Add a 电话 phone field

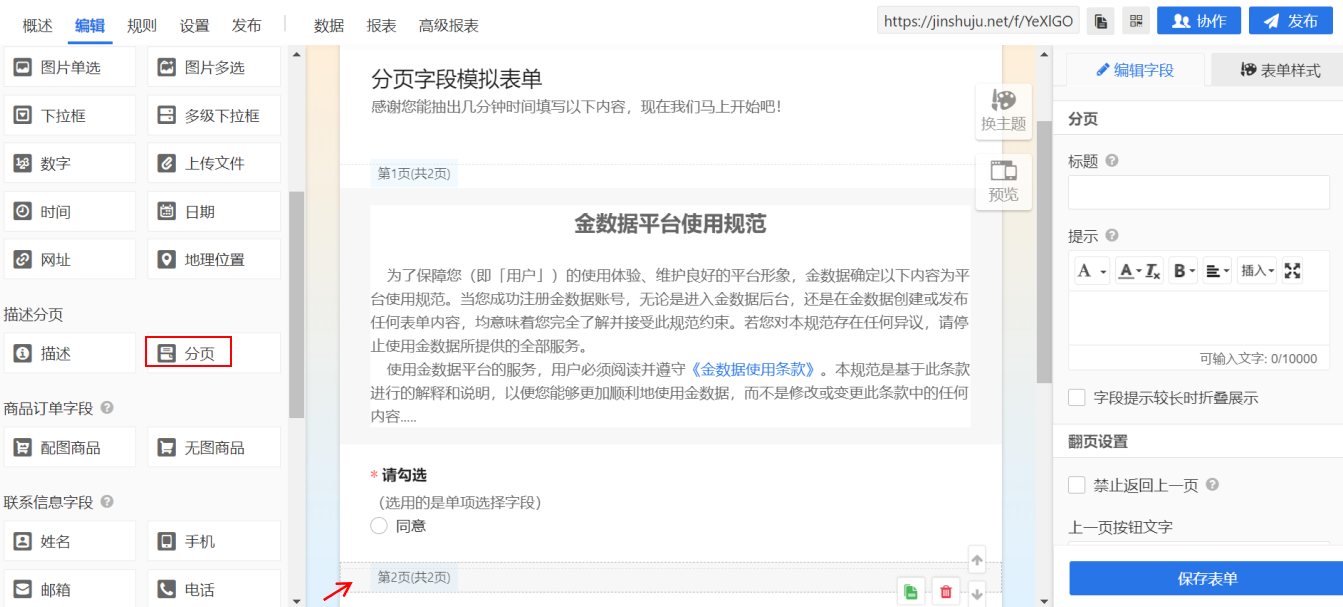coord(214,588)
